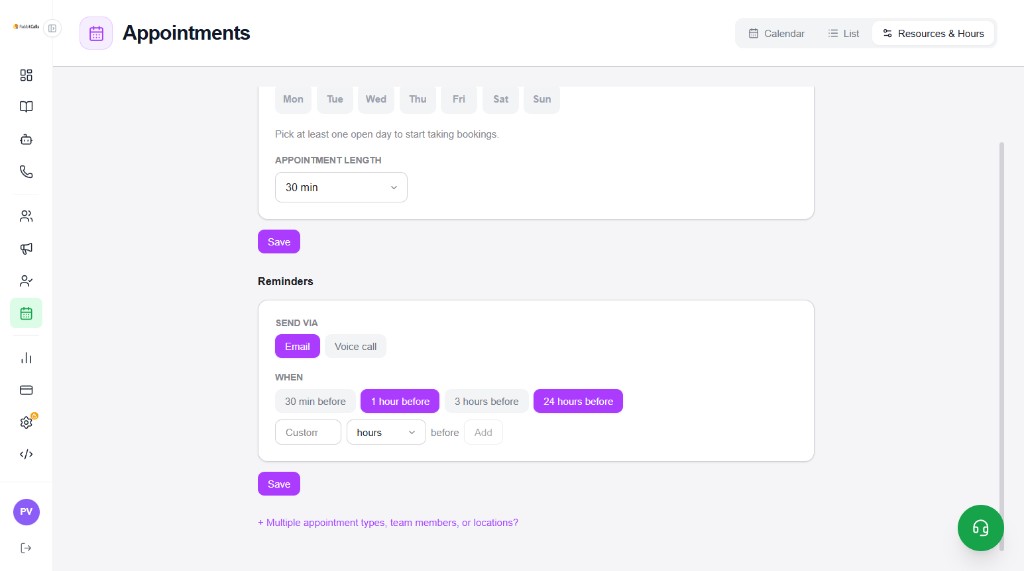Open Multiple appointment types link
This screenshot has width=1024, height=571.
pyautogui.click(x=388, y=523)
